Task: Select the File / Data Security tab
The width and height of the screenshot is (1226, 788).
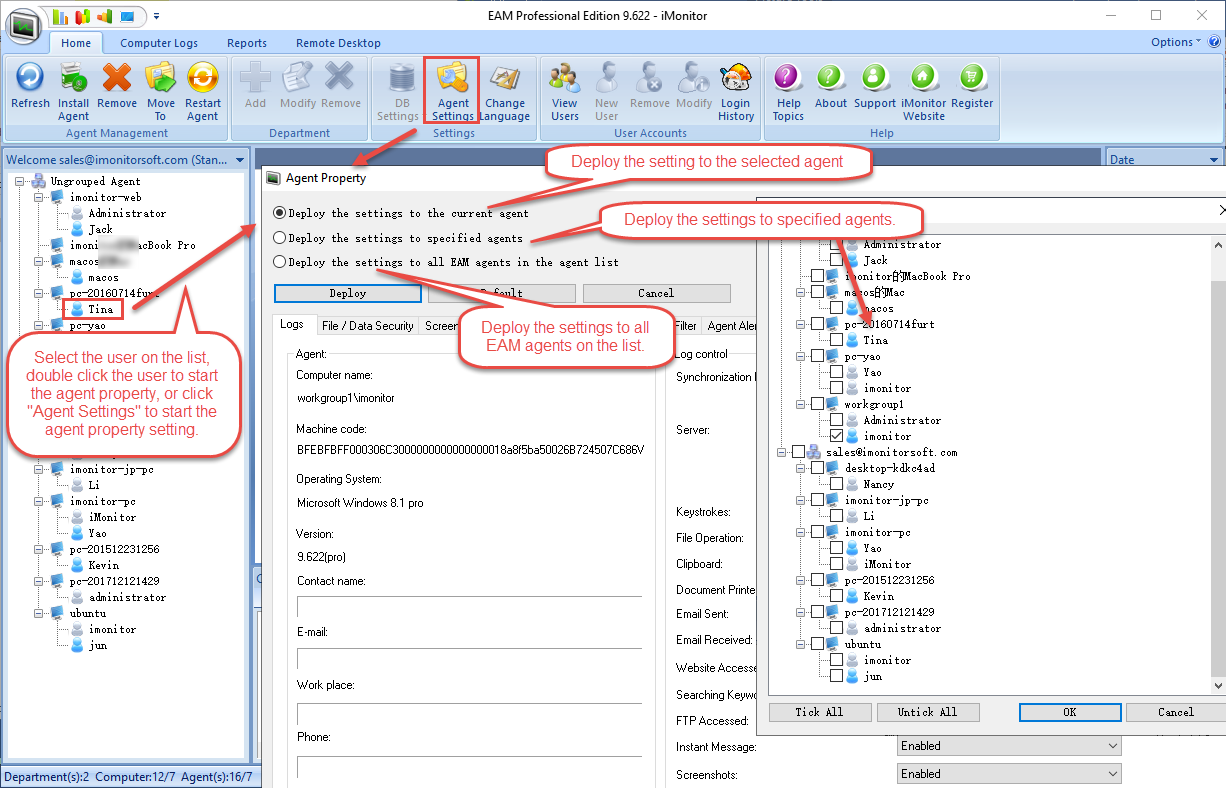Action: (x=367, y=326)
